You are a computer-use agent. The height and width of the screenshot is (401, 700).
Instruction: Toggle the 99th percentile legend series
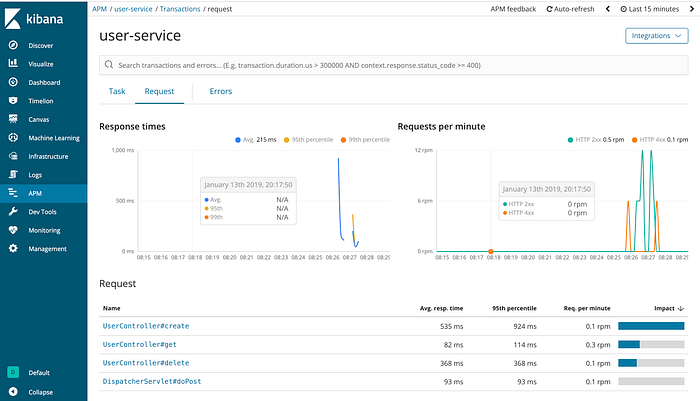click(365, 140)
